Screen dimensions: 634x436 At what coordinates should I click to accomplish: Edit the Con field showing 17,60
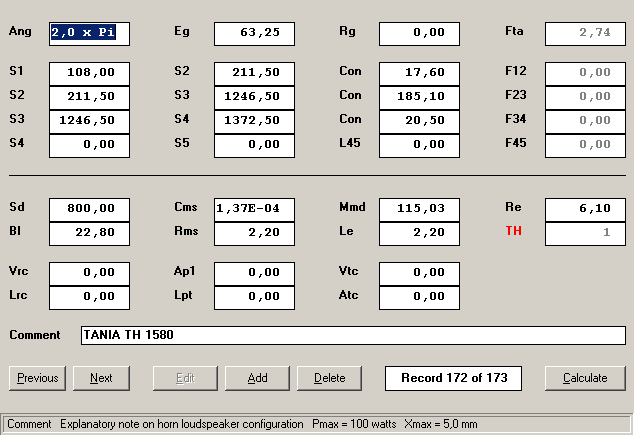(x=419, y=74)
